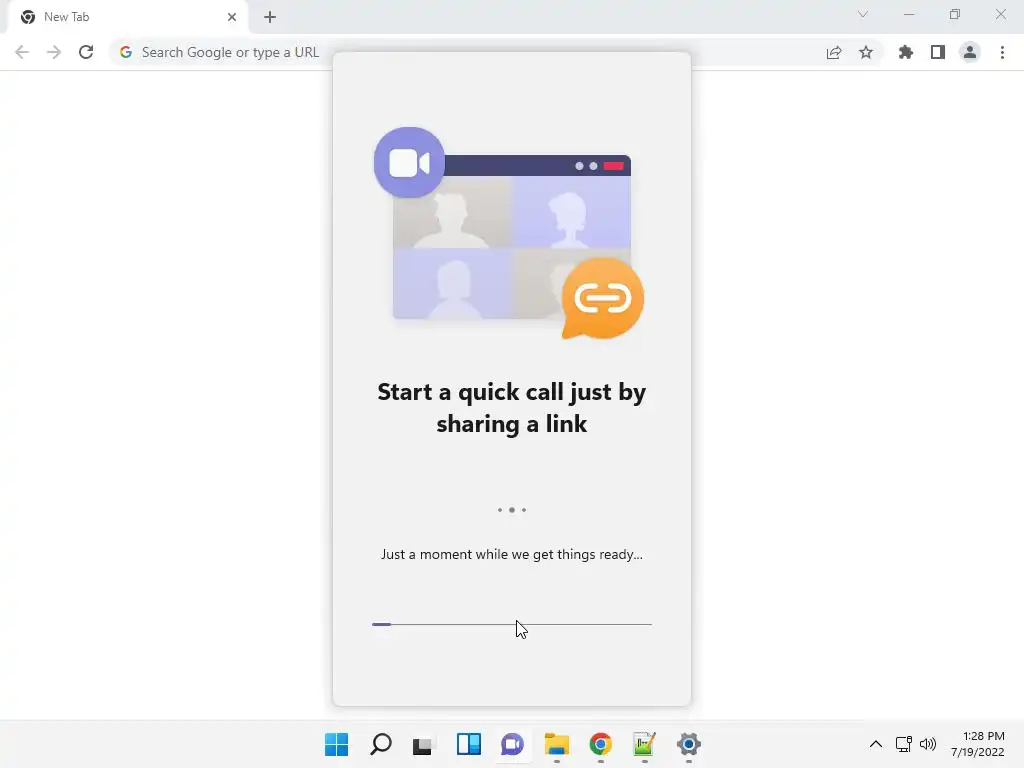The height and width of the screenshot is (768, 1024).
Task: Click the 'Start a quick call' heading
Action: click(511, 408)
